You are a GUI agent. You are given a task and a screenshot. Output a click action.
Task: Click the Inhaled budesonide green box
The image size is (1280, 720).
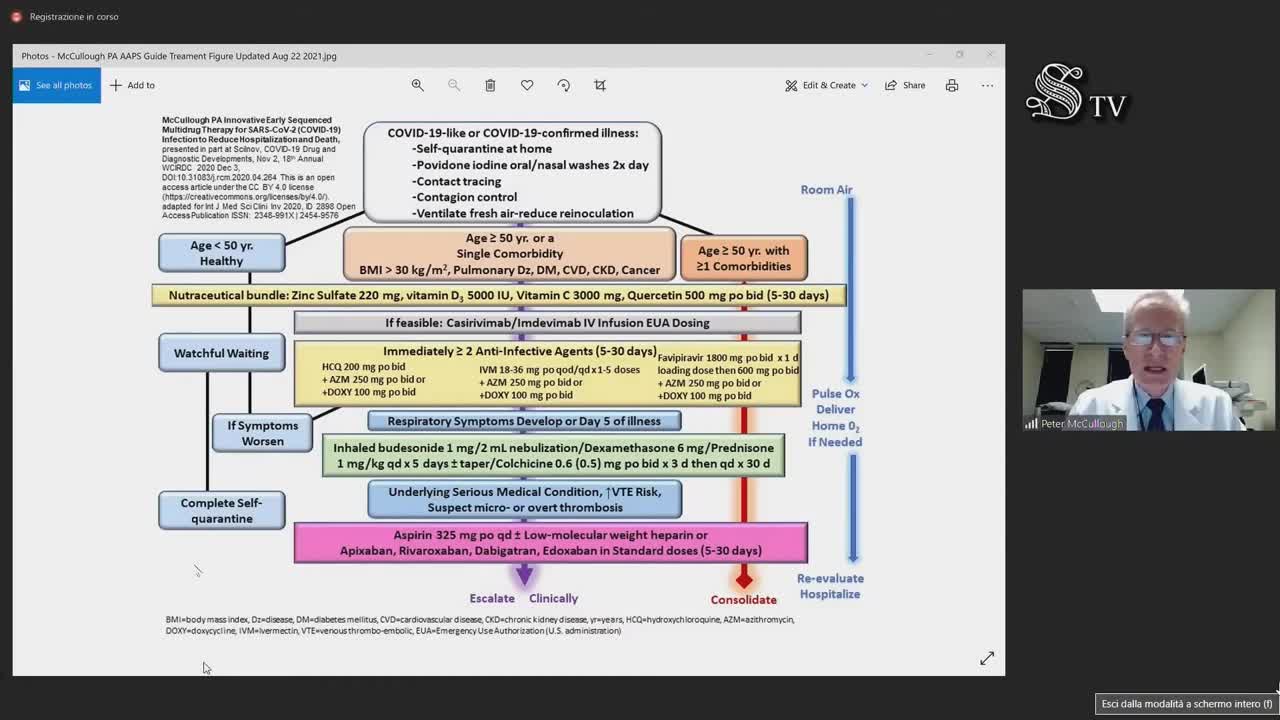[553, 455]
